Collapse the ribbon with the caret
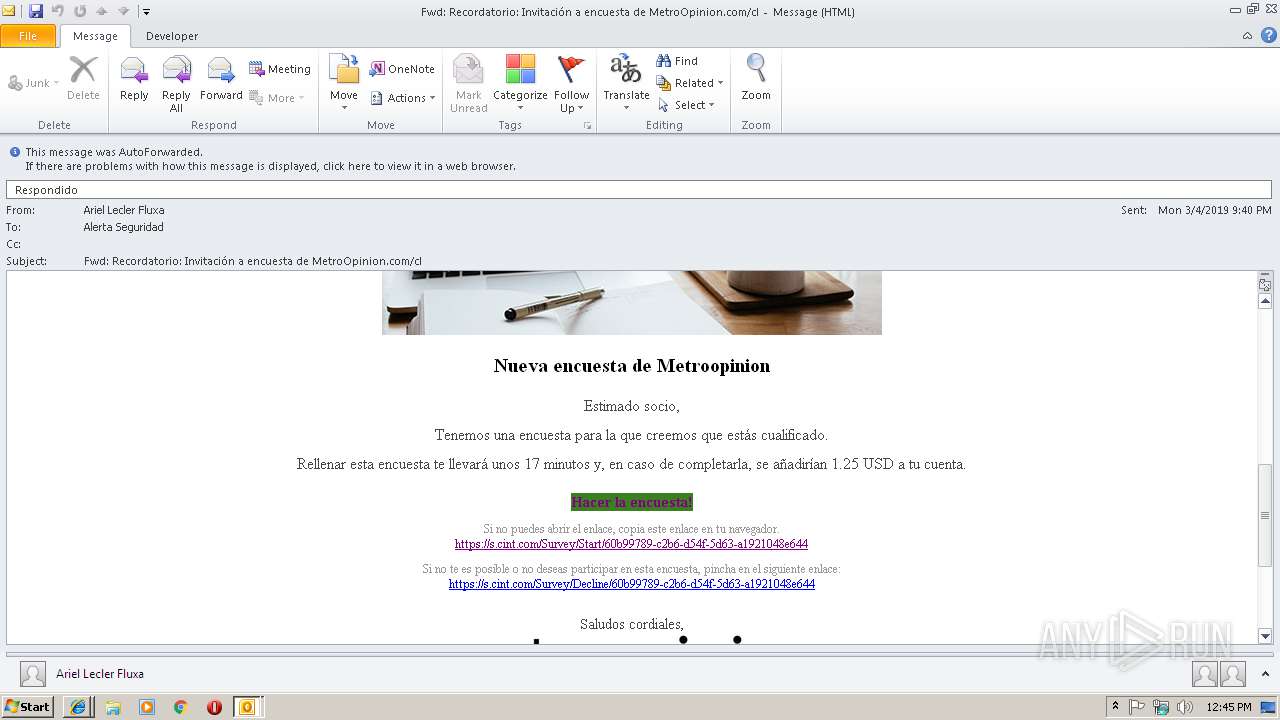 click(1247, 36)
